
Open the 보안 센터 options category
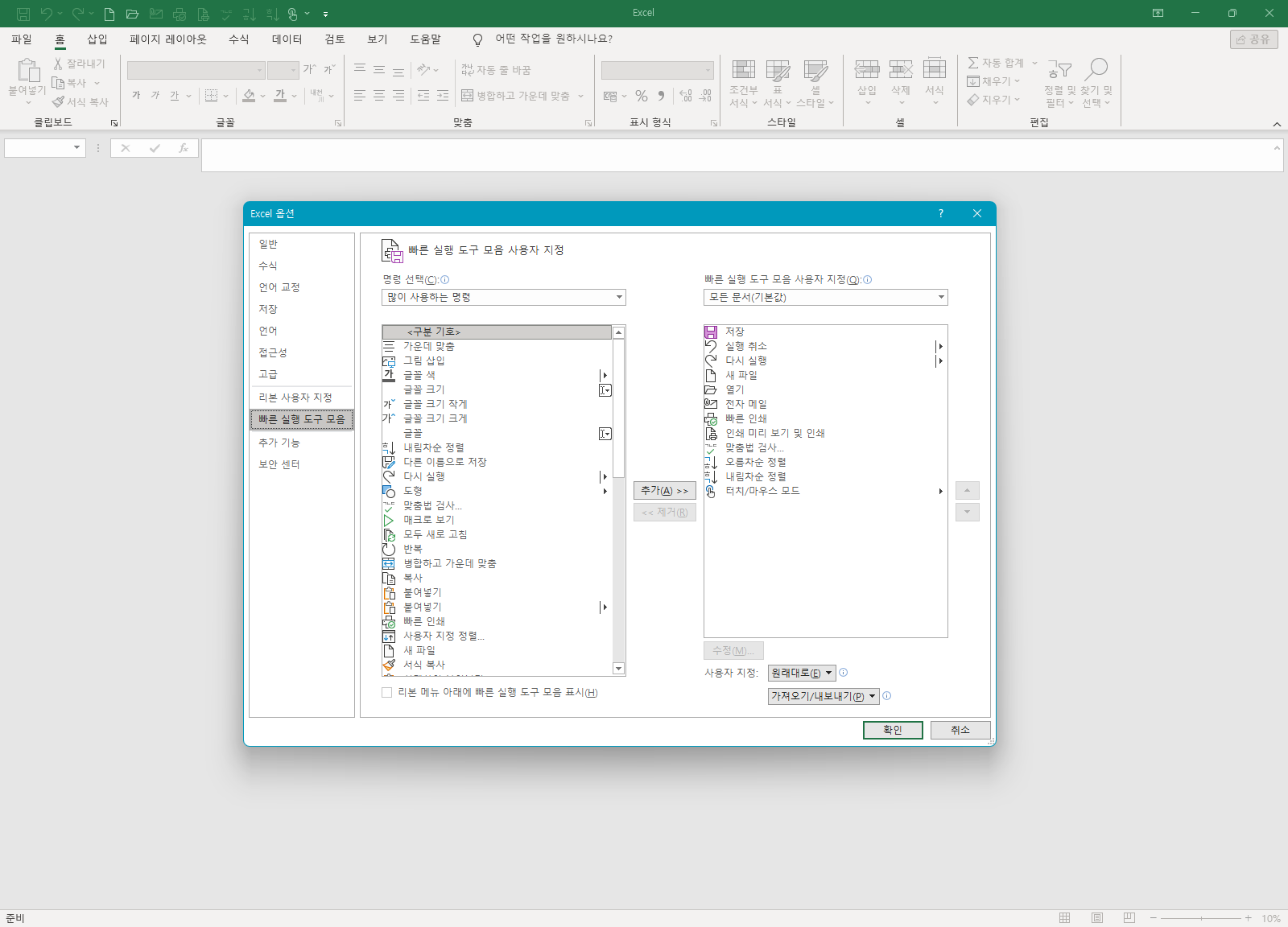301,464
